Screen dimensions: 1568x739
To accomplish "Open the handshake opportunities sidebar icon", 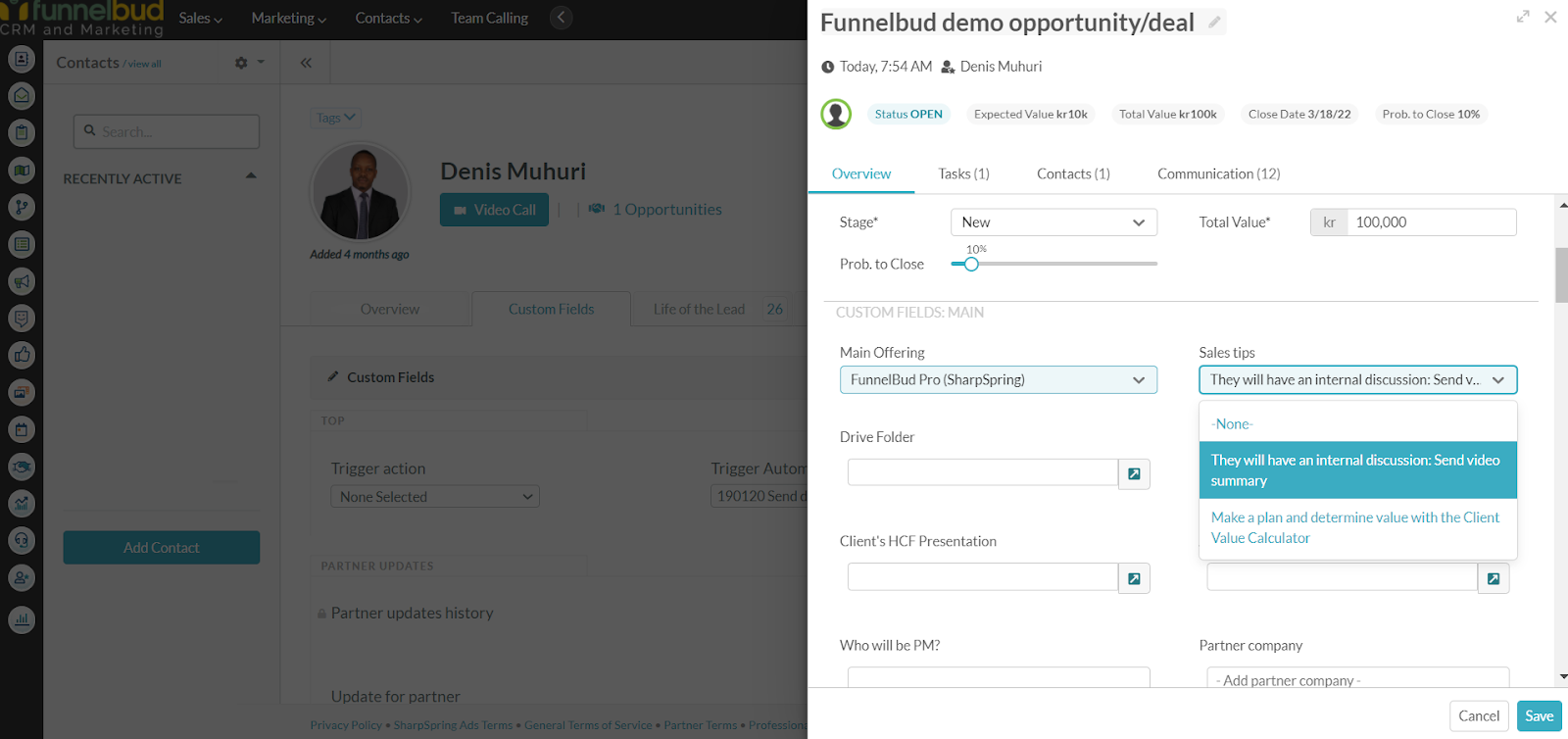I will point(22,467).
